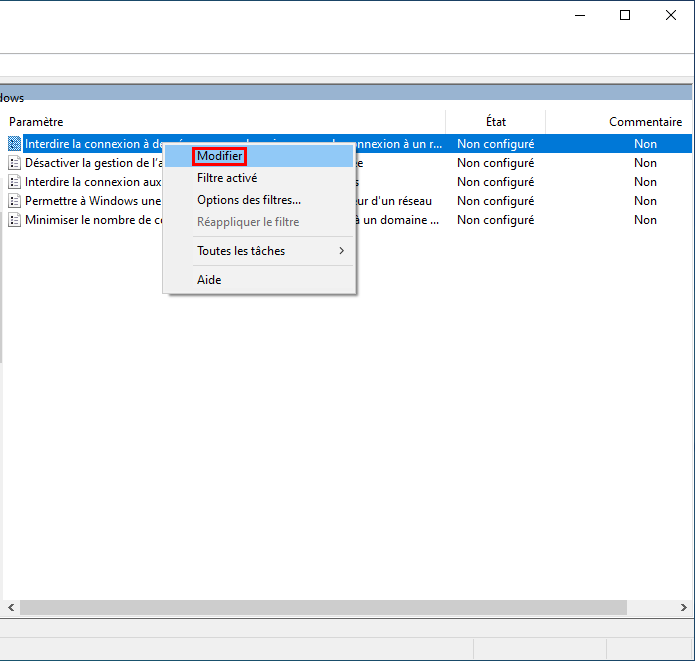This screenshot has width=695, height=661.
Task: Click the submenu arrow beside Toutes les tâches
Action: [341, 251]
